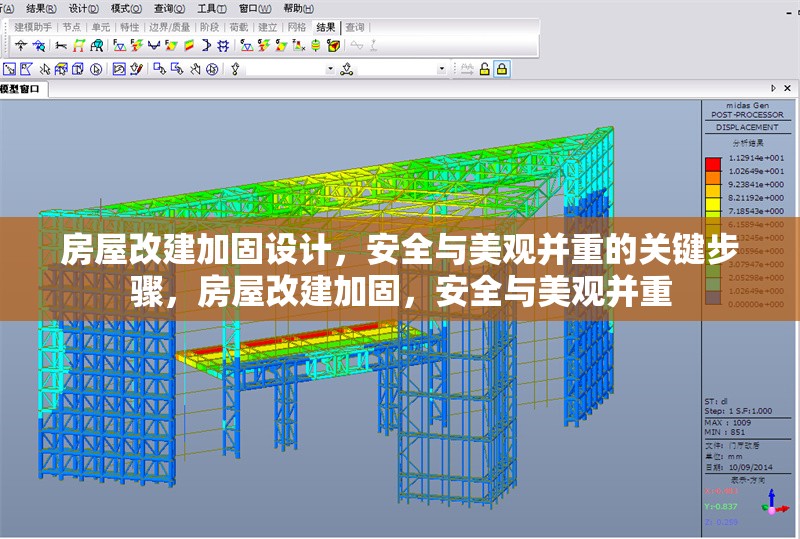The width and height of the screenshot is (800, 539).
Task: Display Solid Stresses cube icon
Action: [x=333, y=45]
